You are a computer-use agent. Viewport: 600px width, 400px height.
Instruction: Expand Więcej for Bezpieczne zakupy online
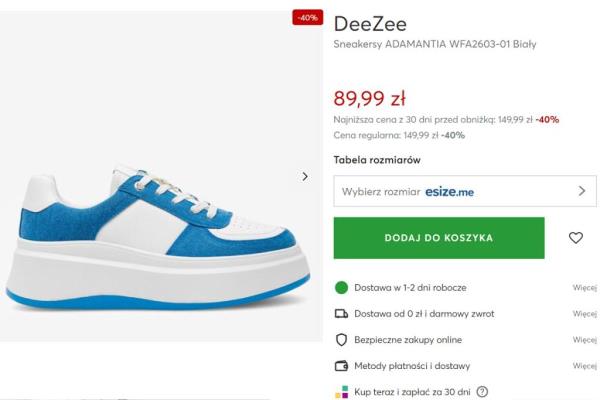point(584,340)
